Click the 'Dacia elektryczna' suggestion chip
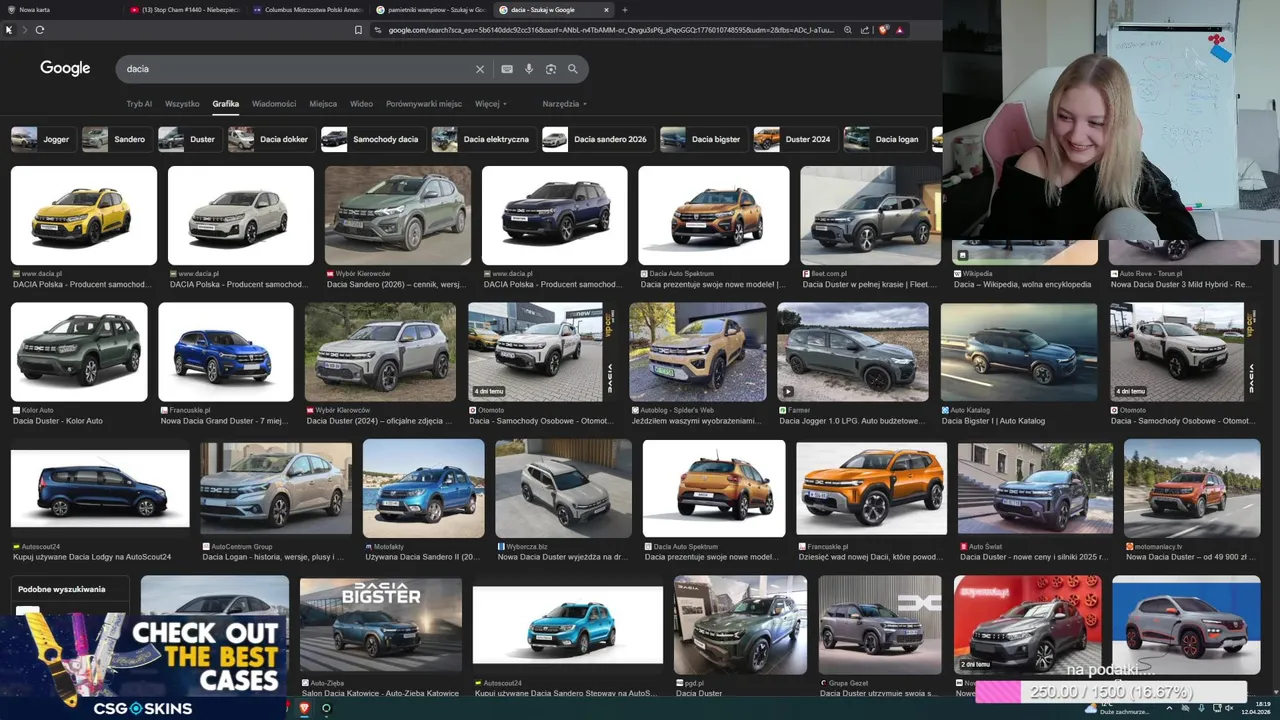Image resolution: width=1280 pixels, height=720 pixels. (482, 139)
